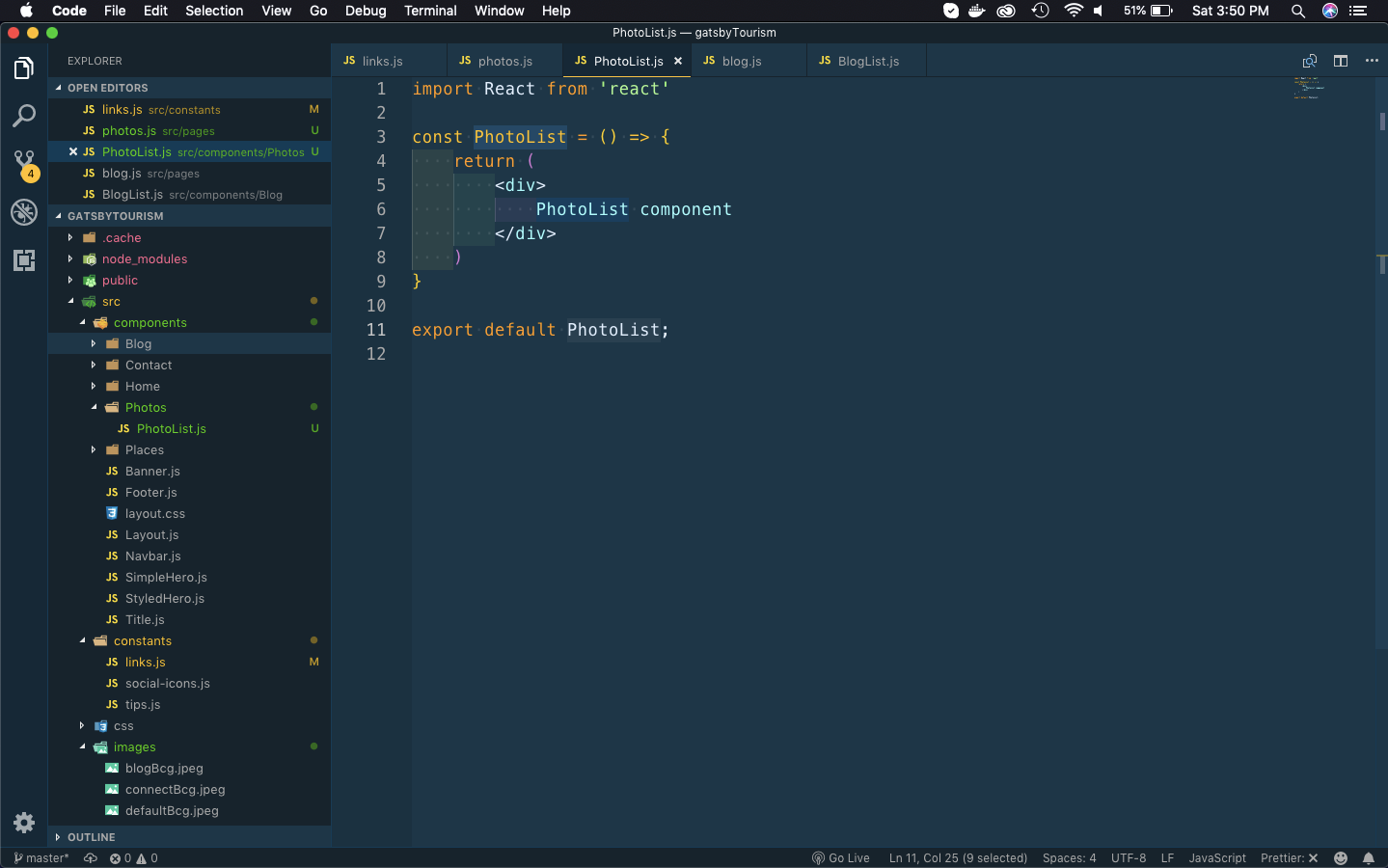Switch to the BlogList.js tab
This screenshot has width=1388, height=868.
click(867, 61)
